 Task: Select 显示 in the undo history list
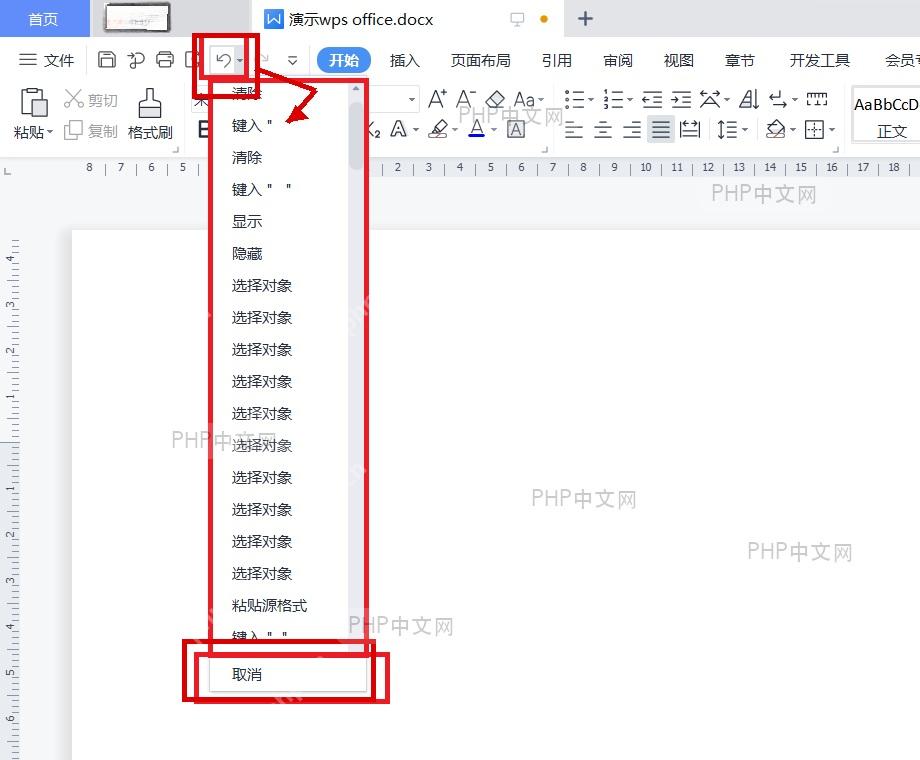coord(247,221)
